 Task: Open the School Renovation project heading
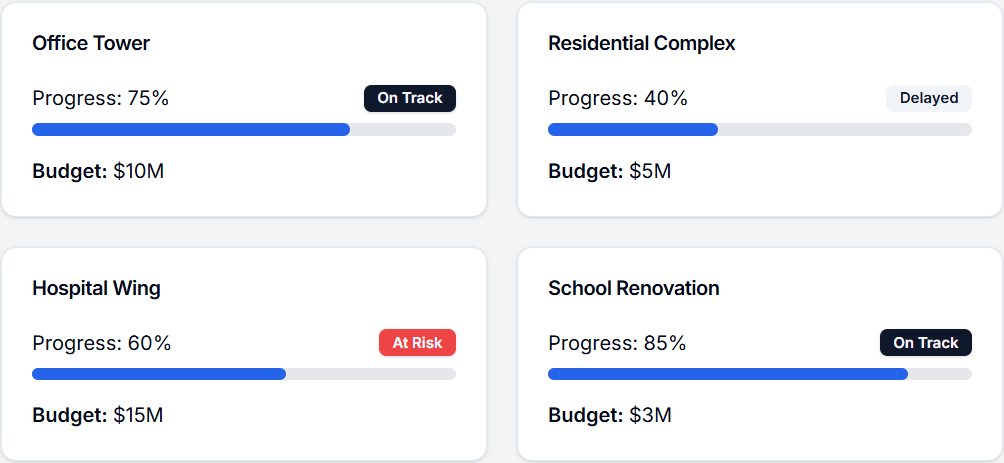[x=633, y=288]
